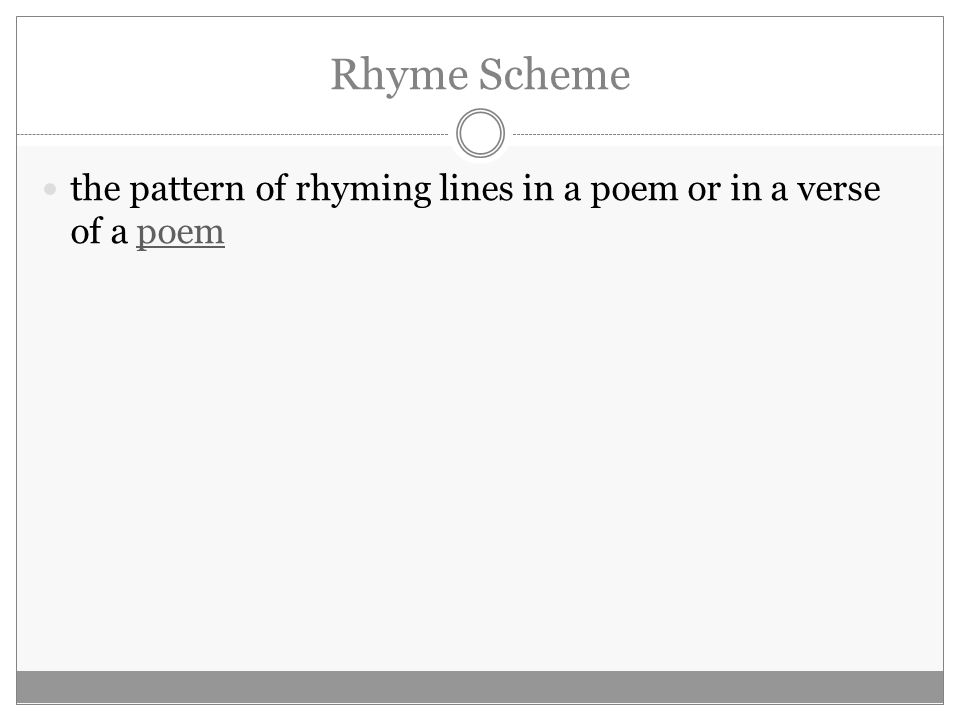
Task: Click the word lines in the definition
Action: [x=476, y=189]
